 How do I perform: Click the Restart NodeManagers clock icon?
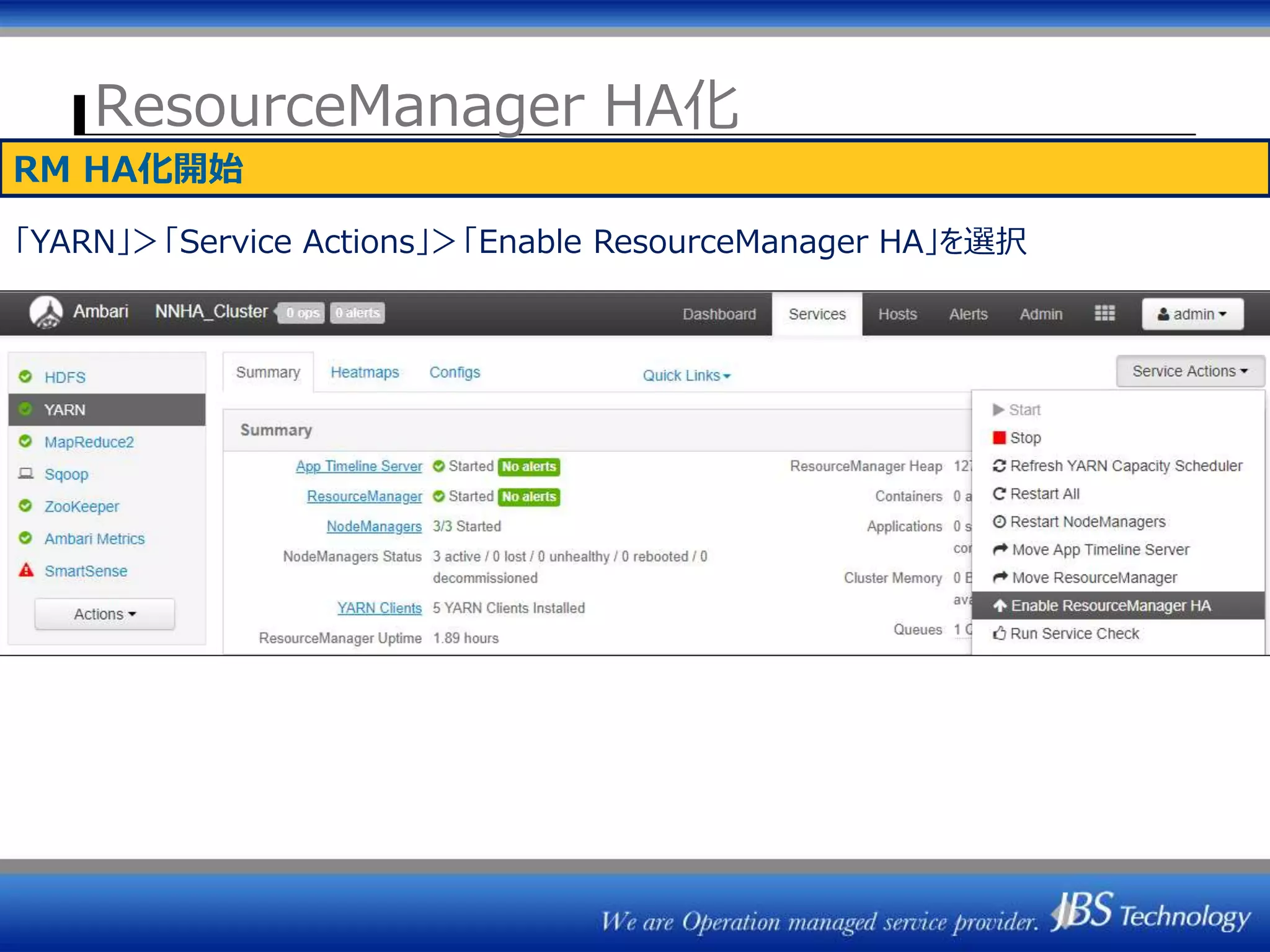point(999,521)
